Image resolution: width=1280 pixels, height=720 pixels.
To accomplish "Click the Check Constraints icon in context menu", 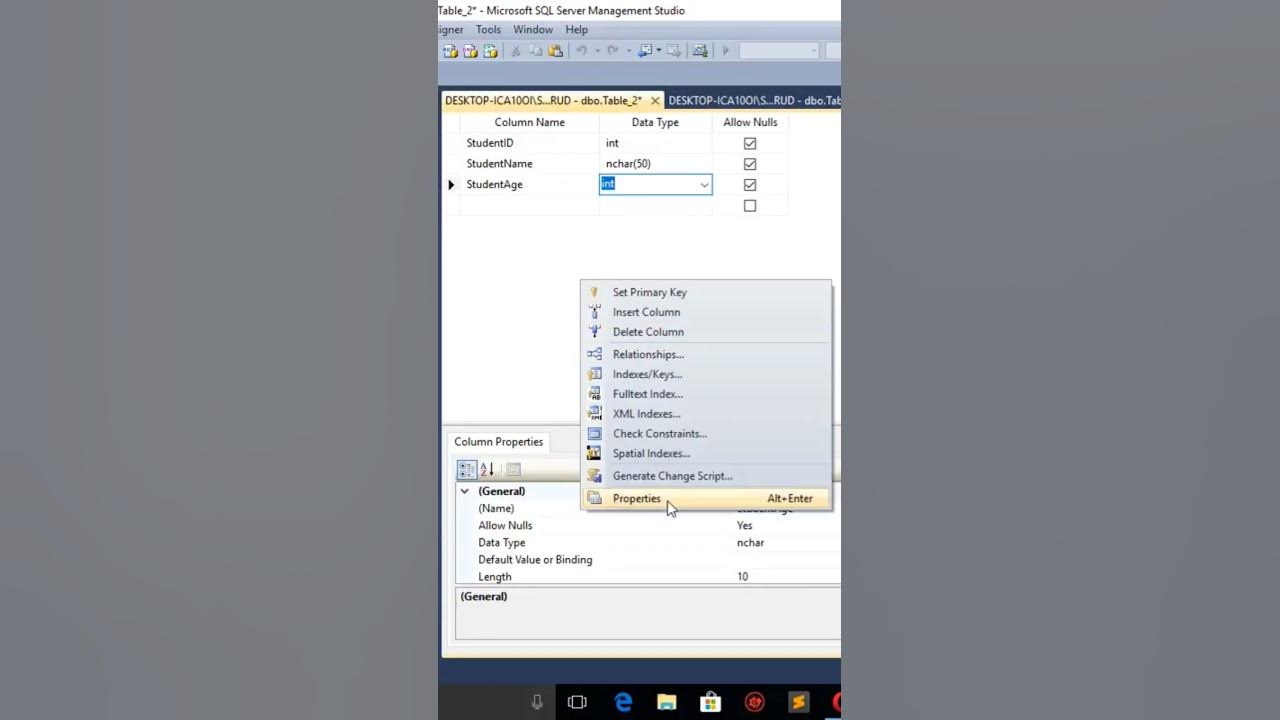I will click(x=594, y=433).
